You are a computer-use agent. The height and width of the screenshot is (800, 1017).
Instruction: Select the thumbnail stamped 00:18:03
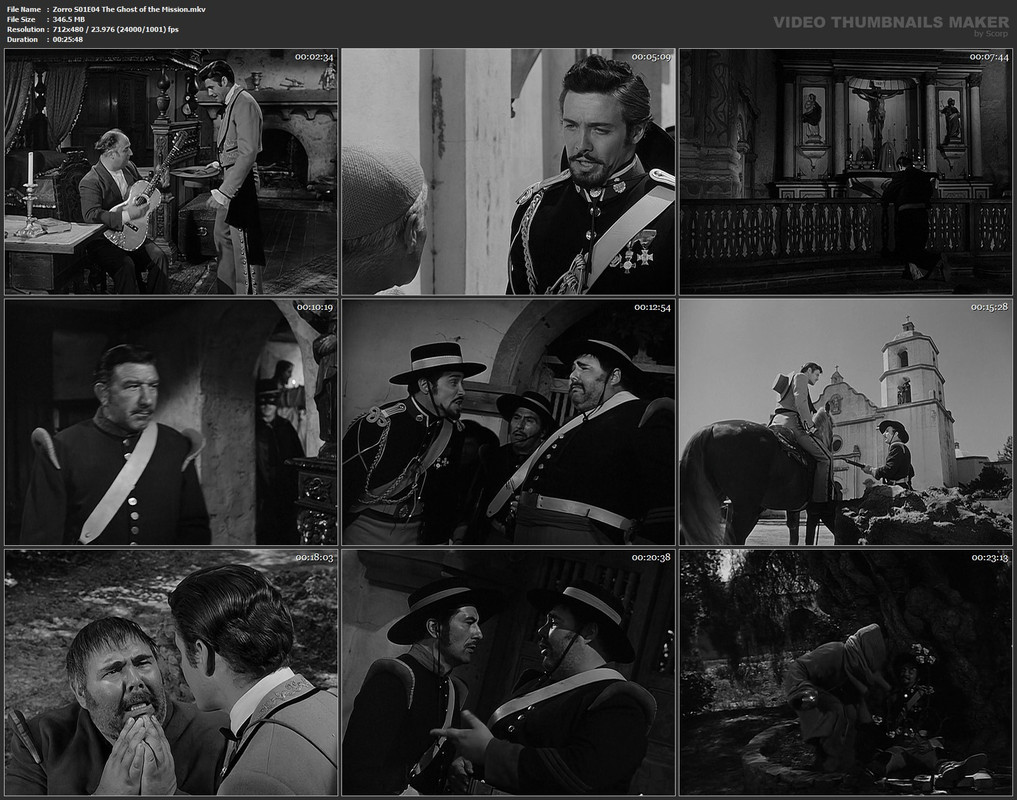(171, 672)
